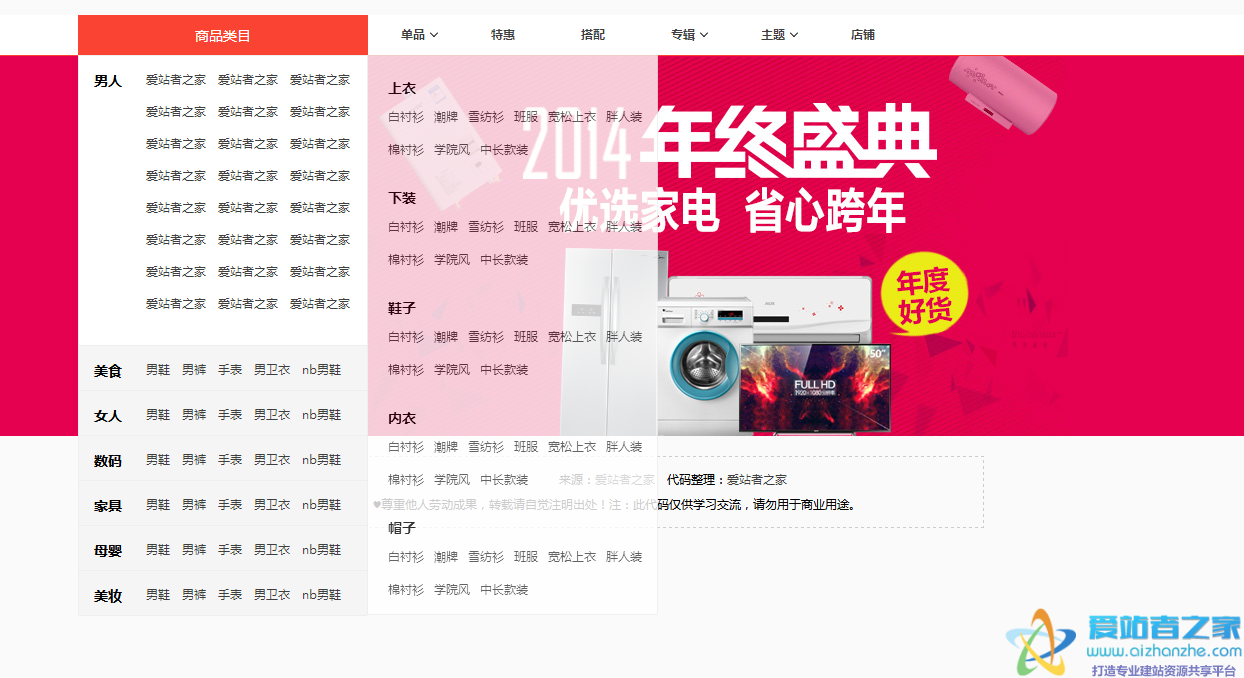
Task: Open 中长款装 under 下装
Action: (504, 260)
